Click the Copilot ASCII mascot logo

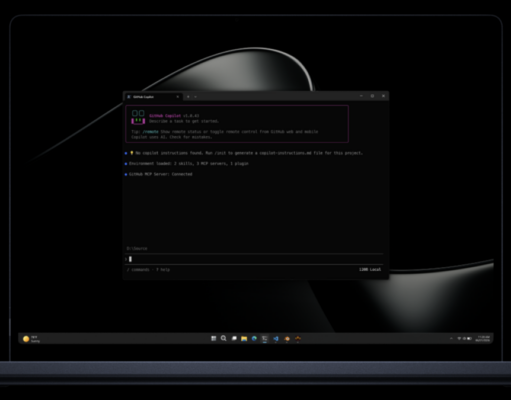[138, 117]
